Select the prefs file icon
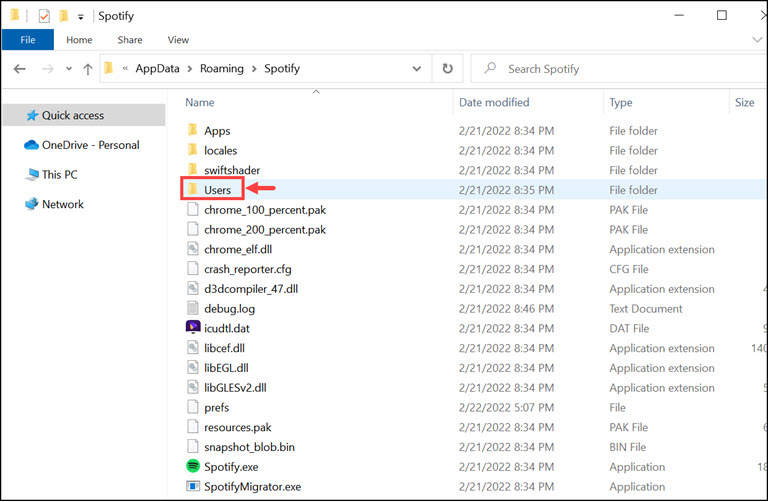768x502 pixels. [x=192, y=407]
